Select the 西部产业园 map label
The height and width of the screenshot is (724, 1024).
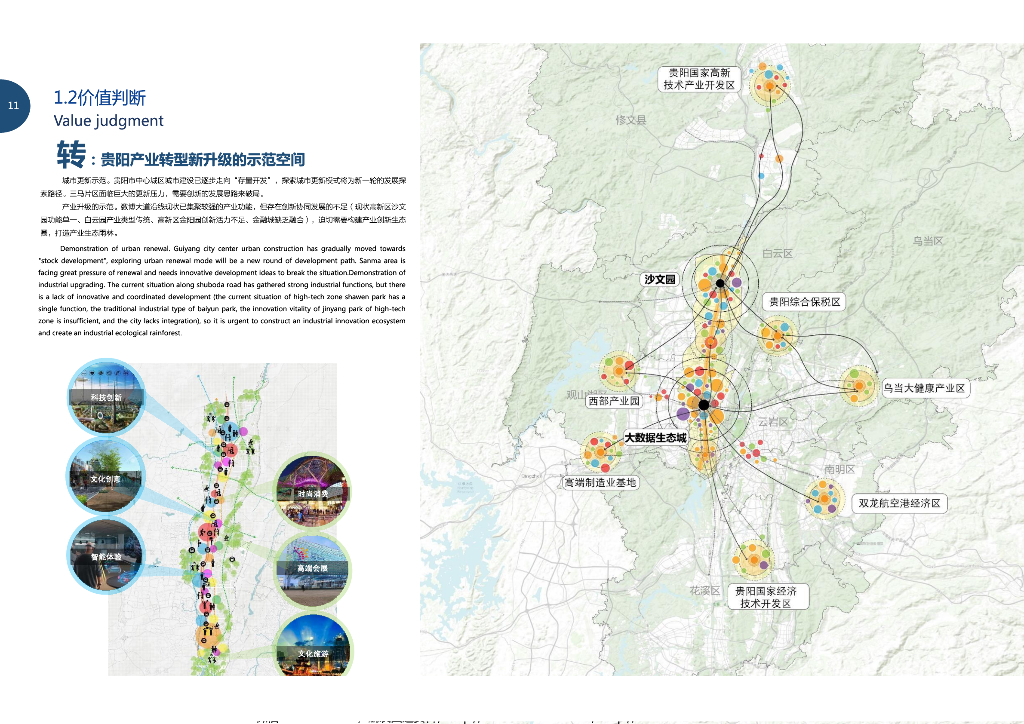pyautogui.click(x=614, y=401)
